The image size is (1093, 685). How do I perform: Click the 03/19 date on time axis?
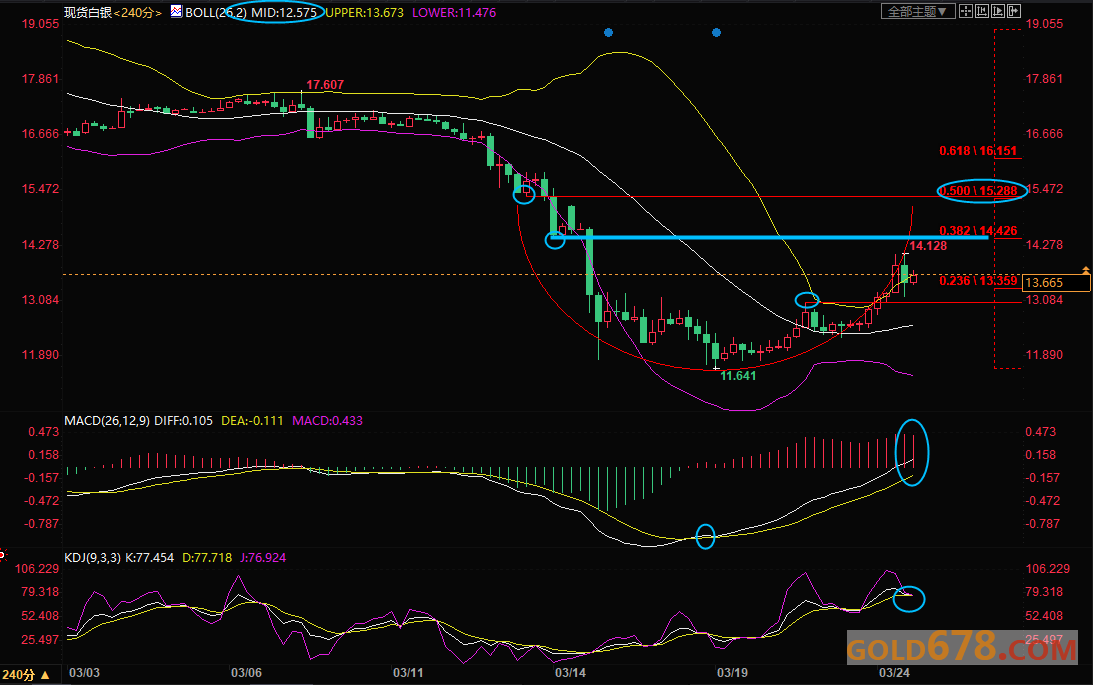tap(732, 673)
